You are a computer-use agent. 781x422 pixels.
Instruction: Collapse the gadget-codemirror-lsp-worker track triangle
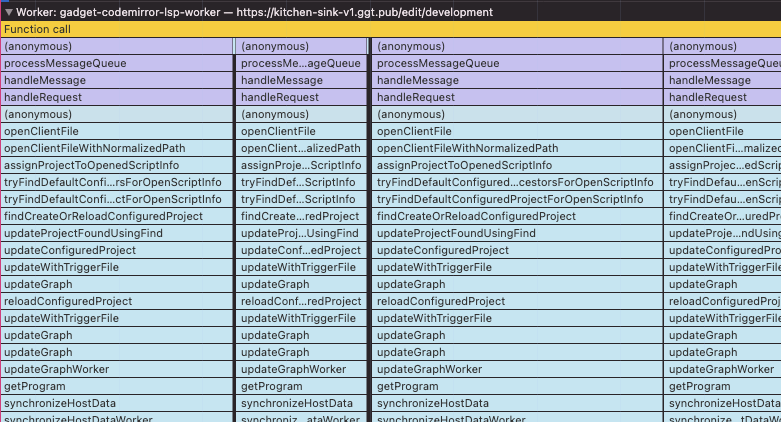coord(8,12)
